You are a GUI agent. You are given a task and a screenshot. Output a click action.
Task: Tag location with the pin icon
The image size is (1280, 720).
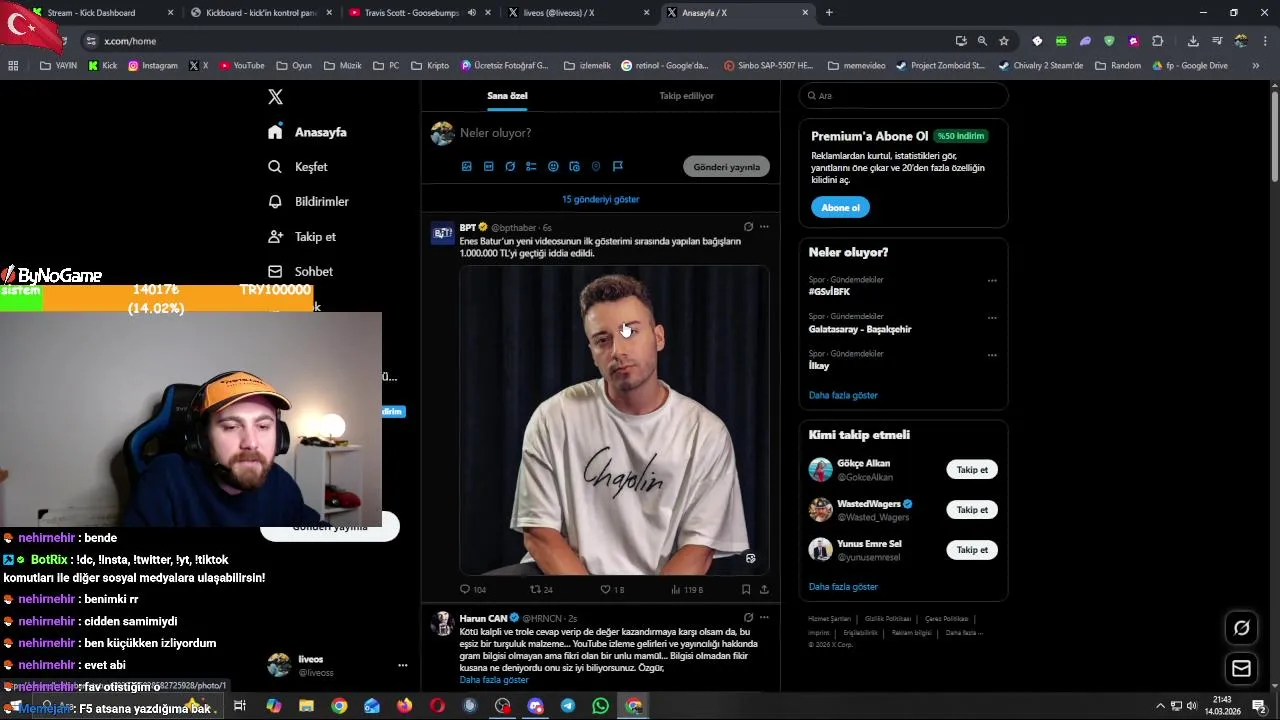point(596,167)
